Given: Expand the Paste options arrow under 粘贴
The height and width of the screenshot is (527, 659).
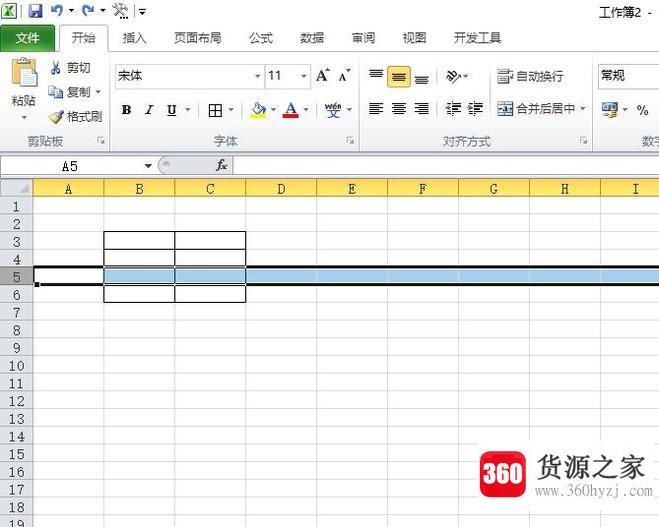Looking at the screenshot, I should click(x=24, y=117).
